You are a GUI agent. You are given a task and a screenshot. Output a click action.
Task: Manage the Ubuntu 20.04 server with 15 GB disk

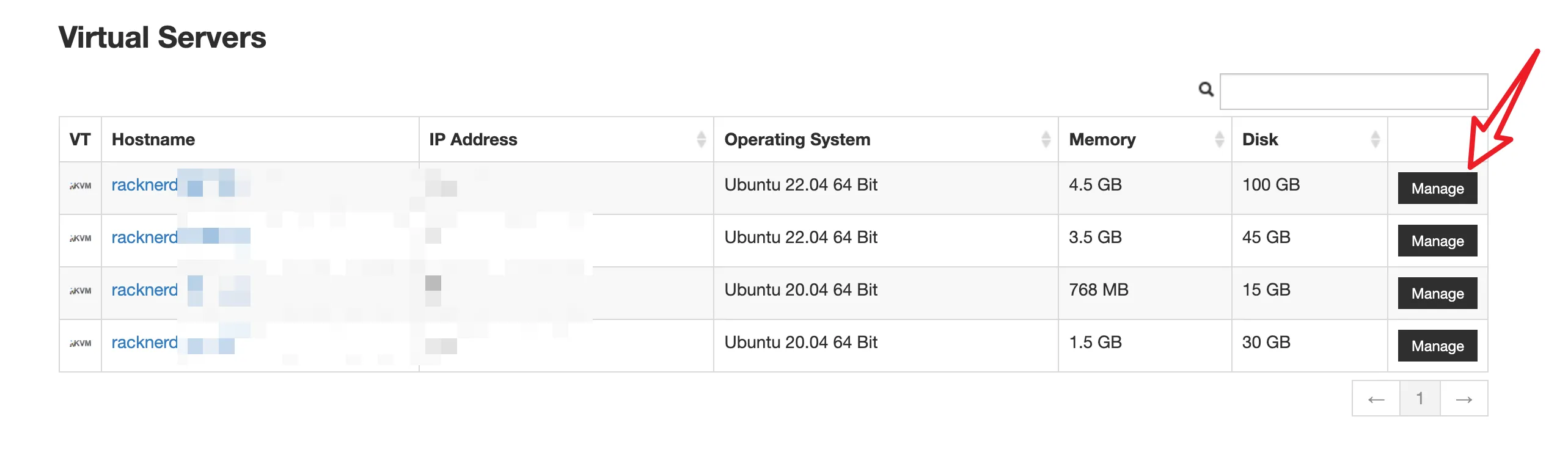coord(1437,293)
